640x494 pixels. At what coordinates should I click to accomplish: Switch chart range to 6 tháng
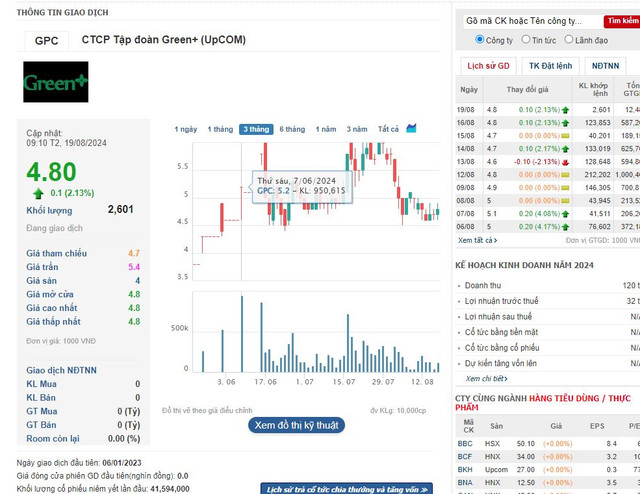point(292,129)
